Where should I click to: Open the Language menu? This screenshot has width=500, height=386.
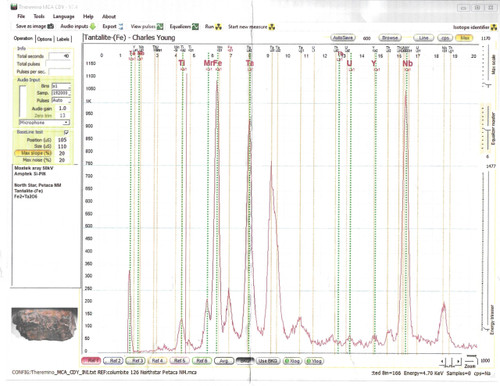[63, 16]
